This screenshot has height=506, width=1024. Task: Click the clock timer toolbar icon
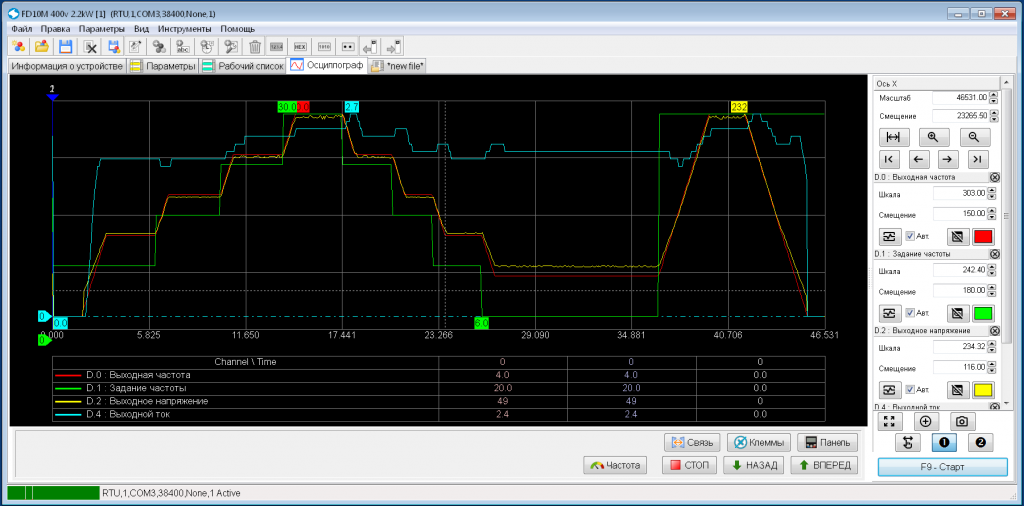tap(208, 46)
